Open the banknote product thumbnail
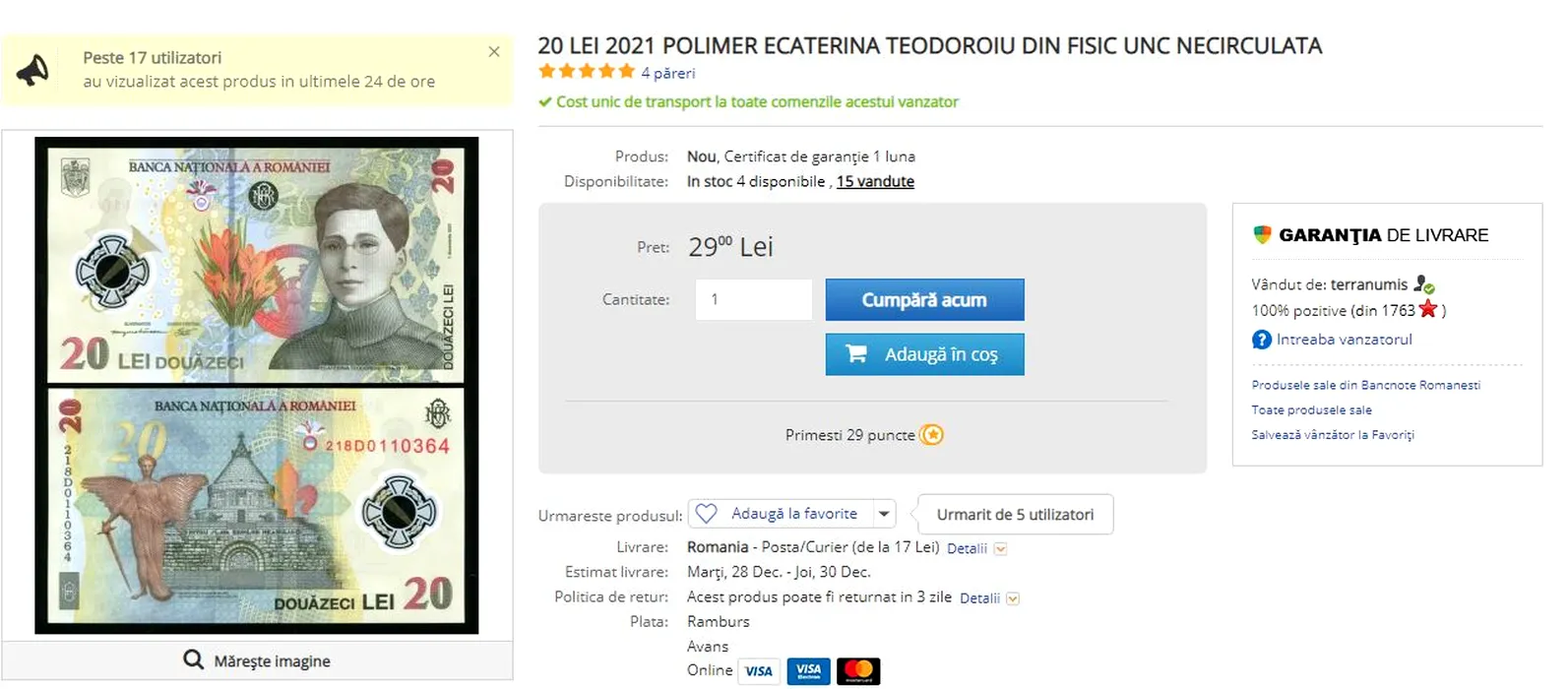 tap(257, 385)
